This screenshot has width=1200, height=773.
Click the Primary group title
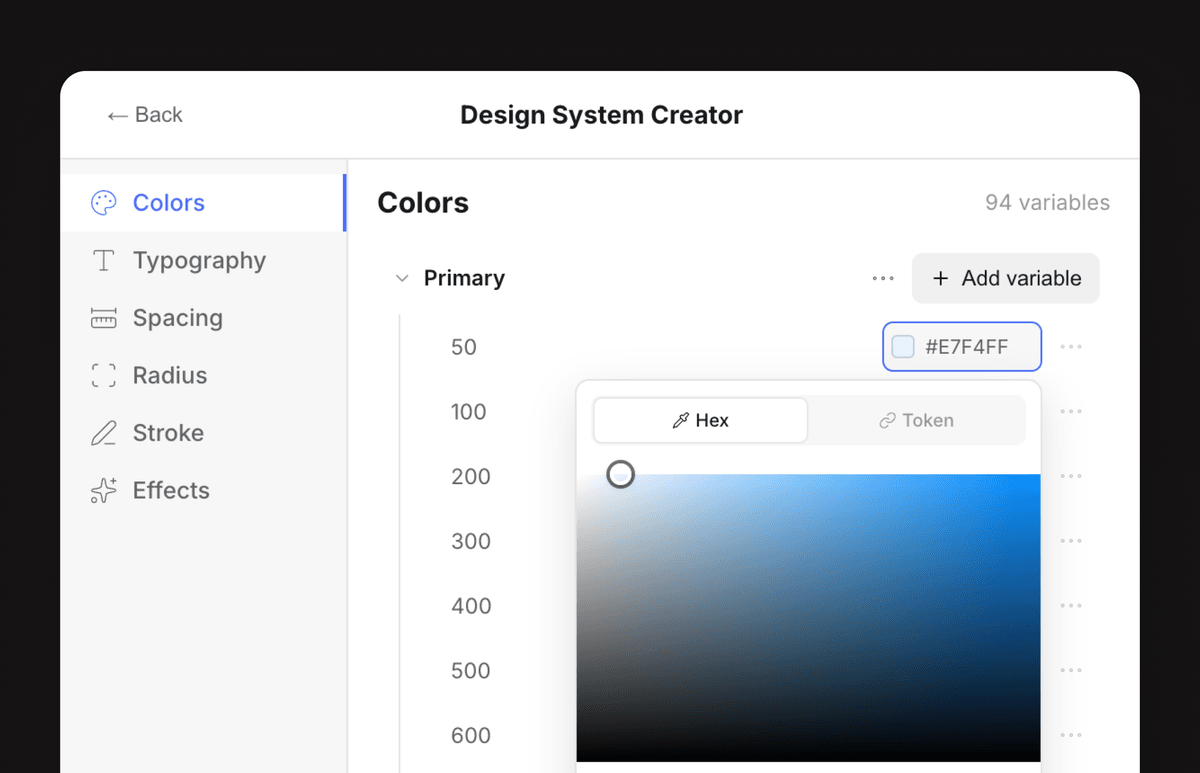point(464,279)
